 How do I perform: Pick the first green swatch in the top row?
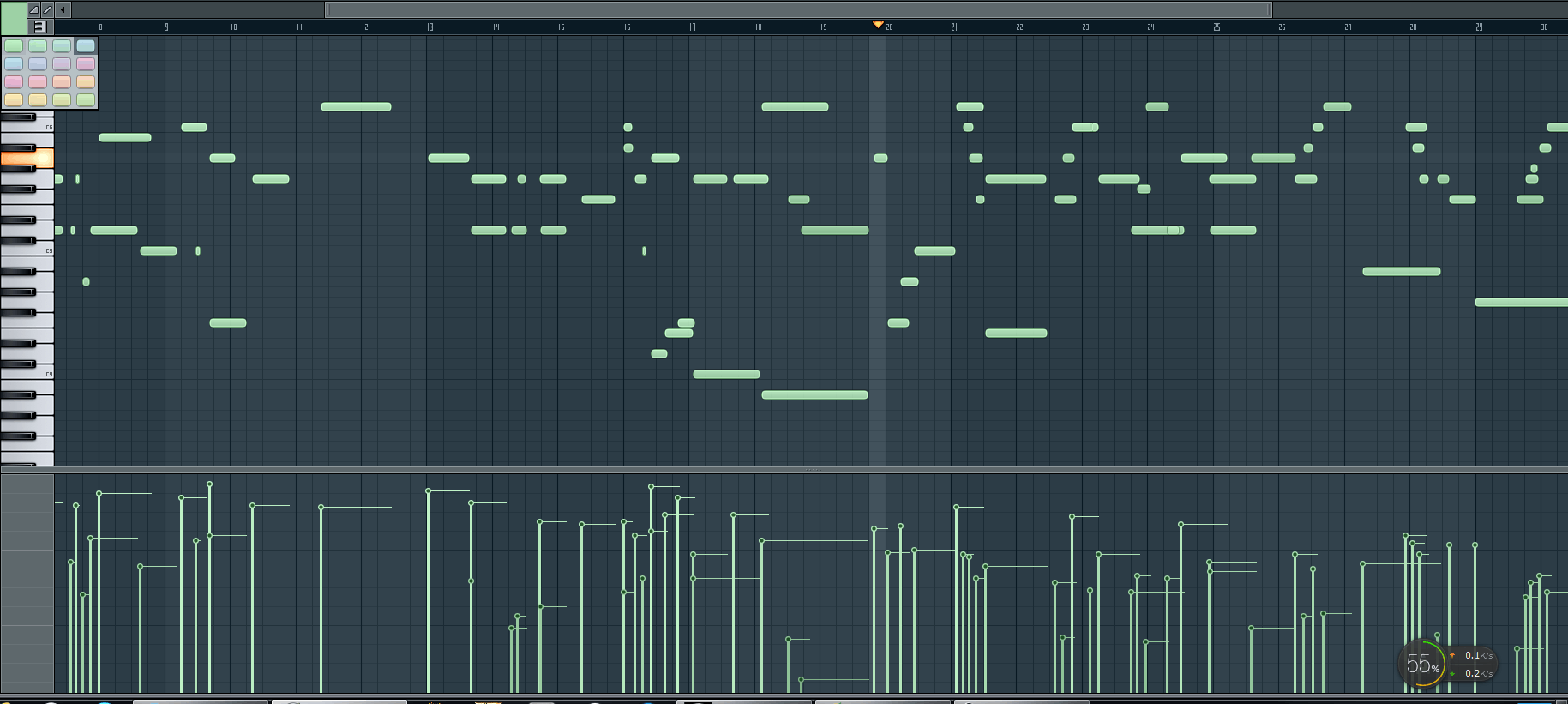[x=14, y=45]
